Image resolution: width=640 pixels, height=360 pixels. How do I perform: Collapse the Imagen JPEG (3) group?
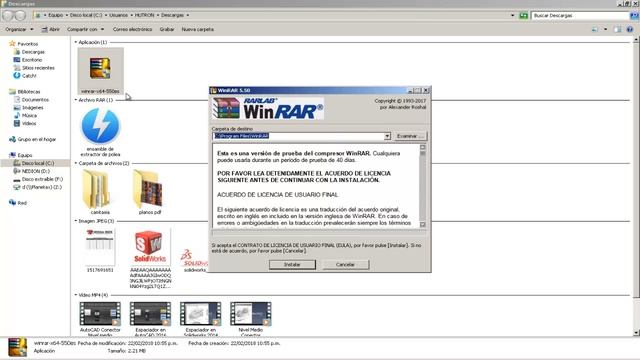76,221
